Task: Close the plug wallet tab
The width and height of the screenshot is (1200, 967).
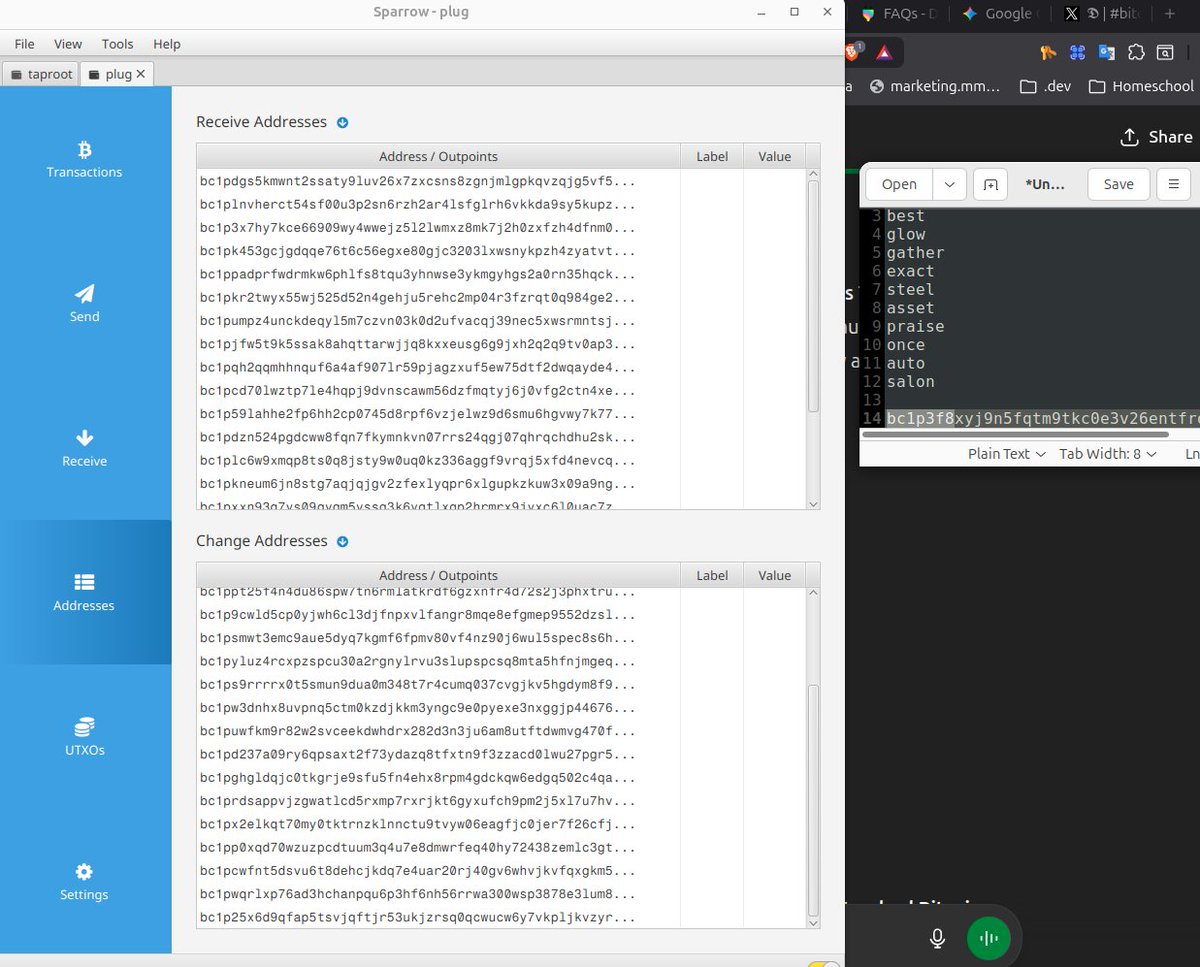Action: tap(141, 74)
